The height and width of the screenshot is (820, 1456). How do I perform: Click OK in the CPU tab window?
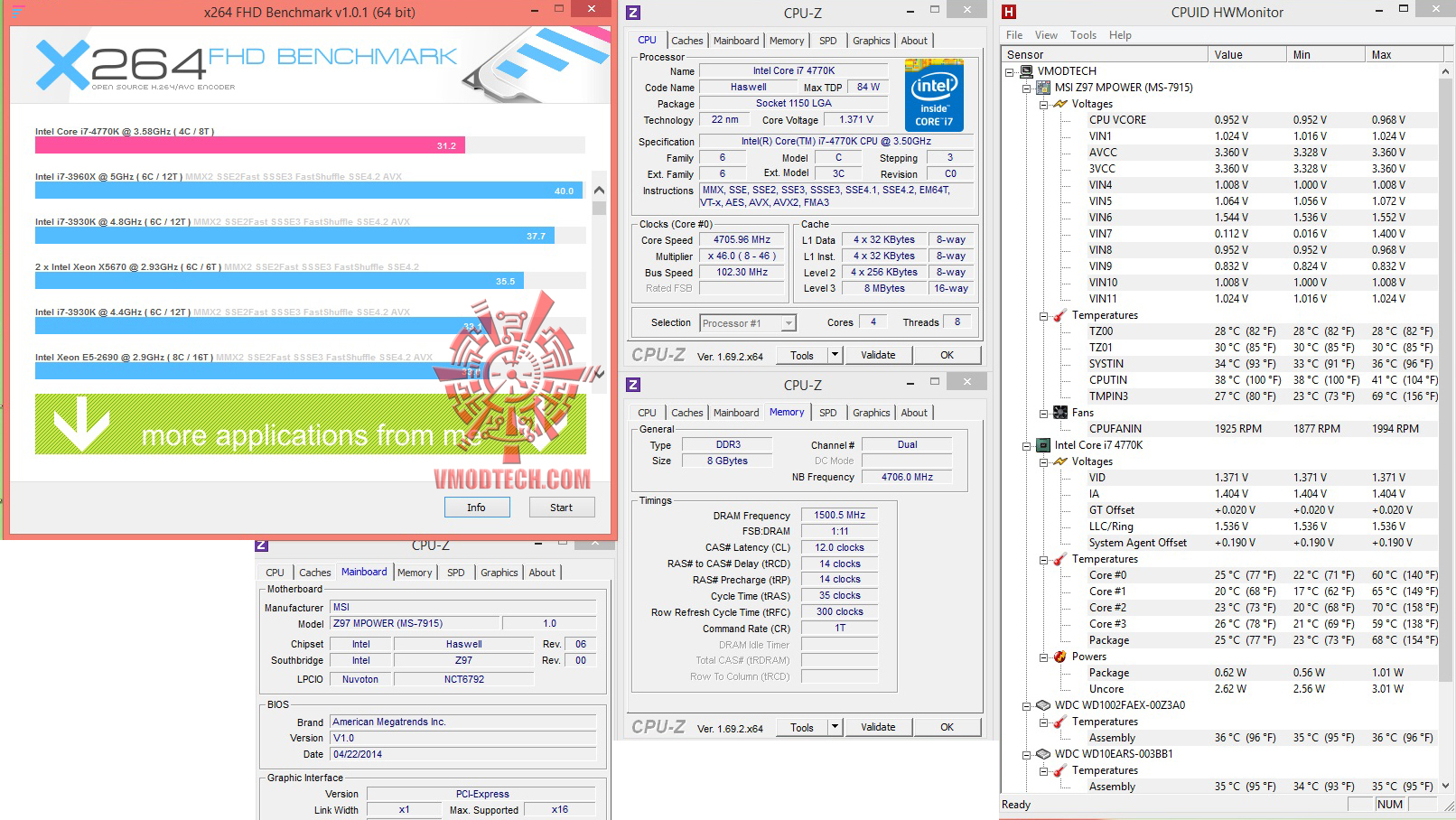click(x=947, y=355)
